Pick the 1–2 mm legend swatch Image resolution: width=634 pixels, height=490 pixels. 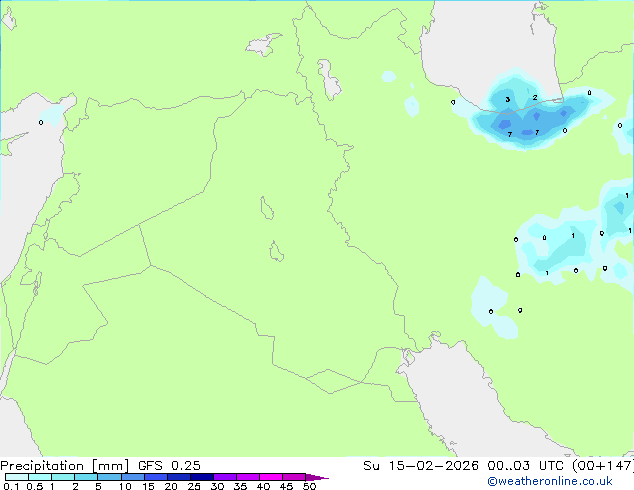(63, 477)
